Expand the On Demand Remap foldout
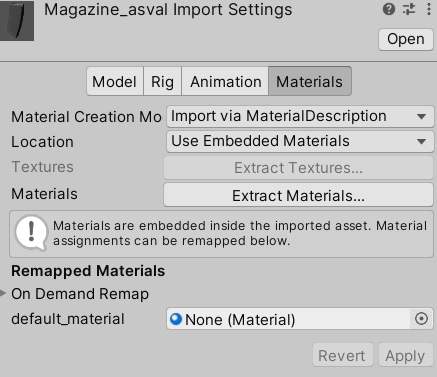The image size is (437, 377). click(3, 294)
